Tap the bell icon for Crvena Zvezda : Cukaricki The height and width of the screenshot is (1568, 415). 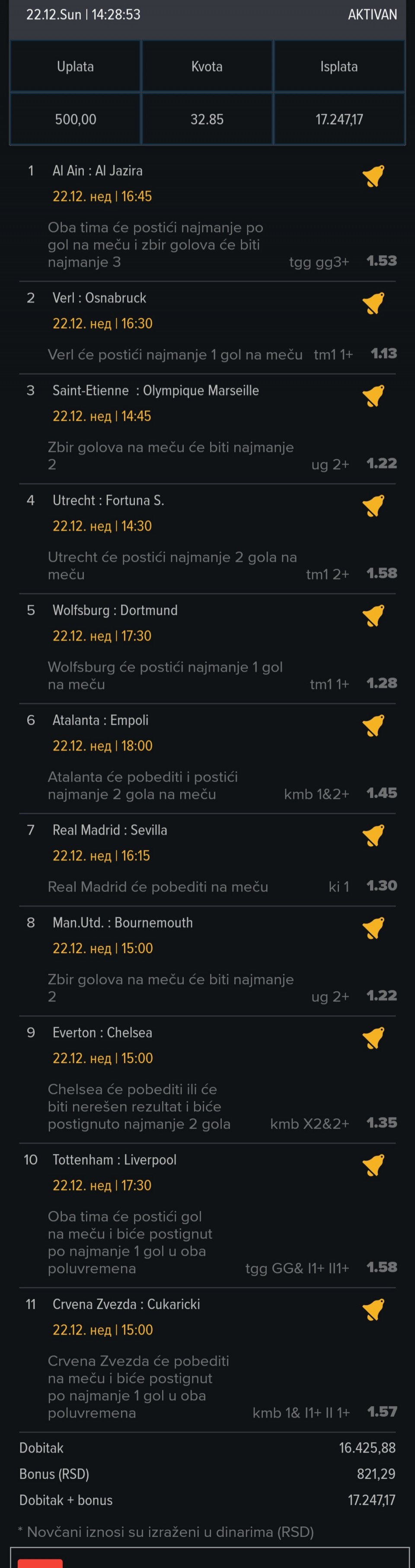[x=373, y=1309]
